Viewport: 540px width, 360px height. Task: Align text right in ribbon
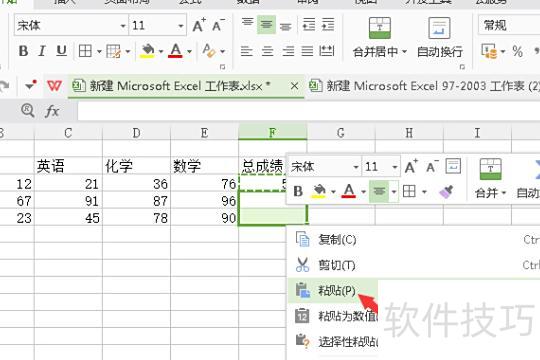coord(288,51)
